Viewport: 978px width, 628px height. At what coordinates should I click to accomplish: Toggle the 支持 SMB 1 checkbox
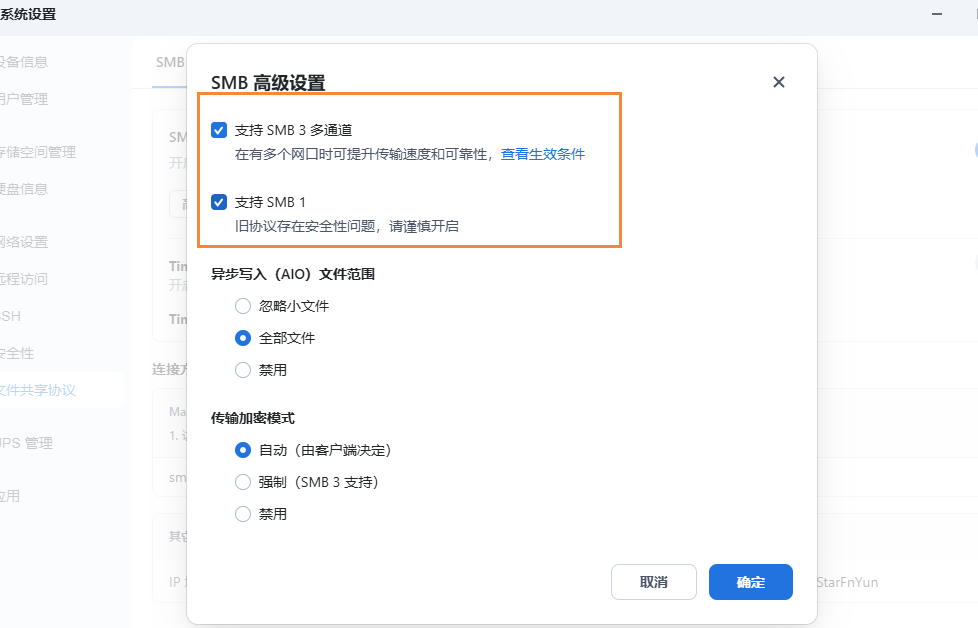219,202
